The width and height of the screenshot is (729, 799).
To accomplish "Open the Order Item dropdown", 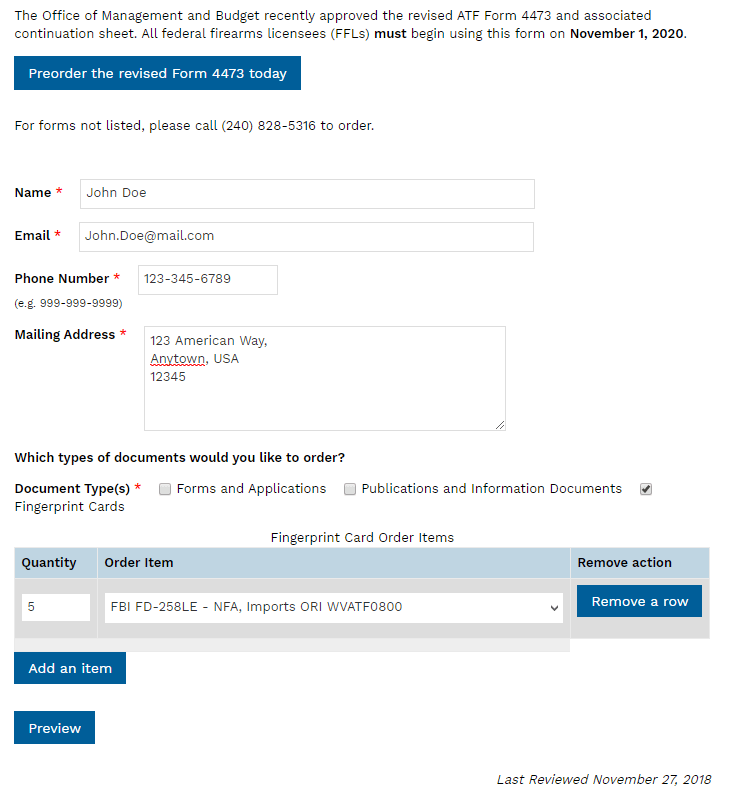I will 334,607.
